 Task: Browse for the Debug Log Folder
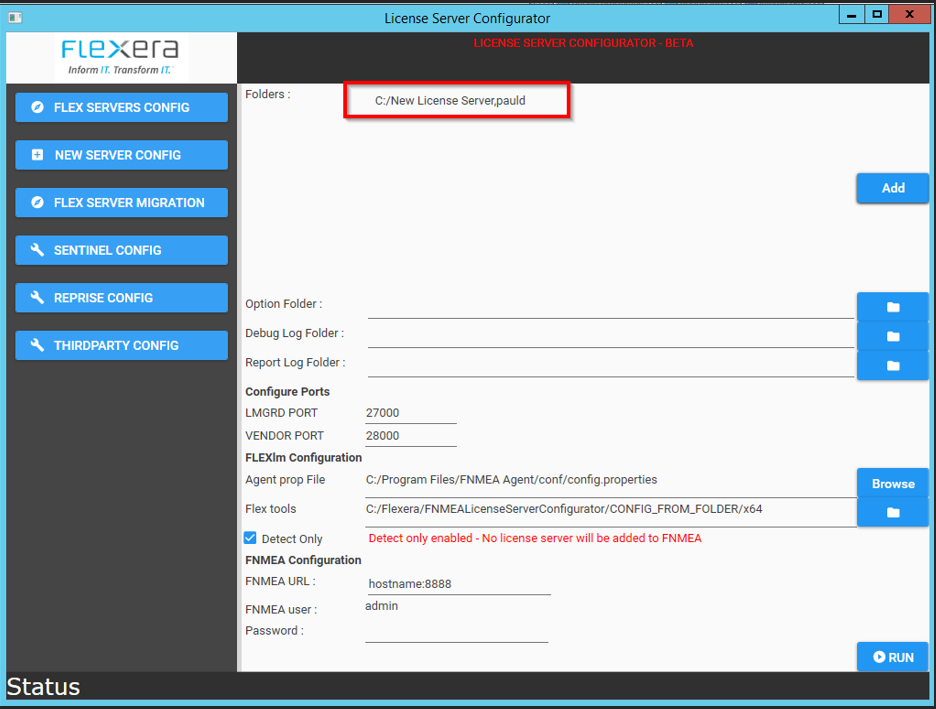point(892,336)
